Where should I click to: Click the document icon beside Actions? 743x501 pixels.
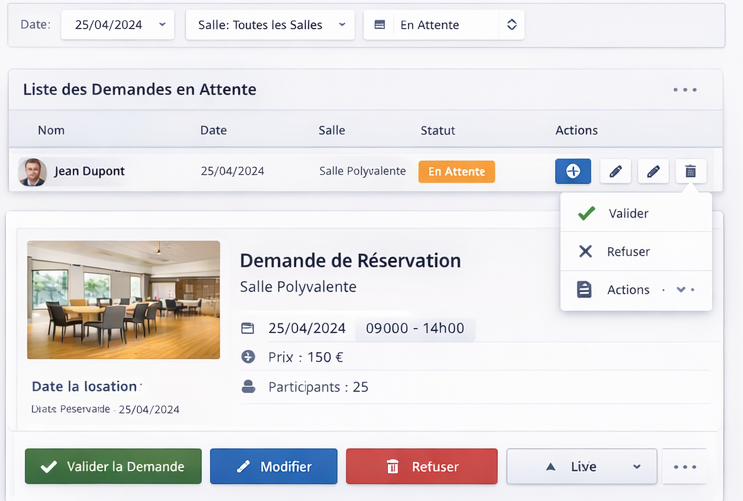pyautogui.click(x=584, y=289)
